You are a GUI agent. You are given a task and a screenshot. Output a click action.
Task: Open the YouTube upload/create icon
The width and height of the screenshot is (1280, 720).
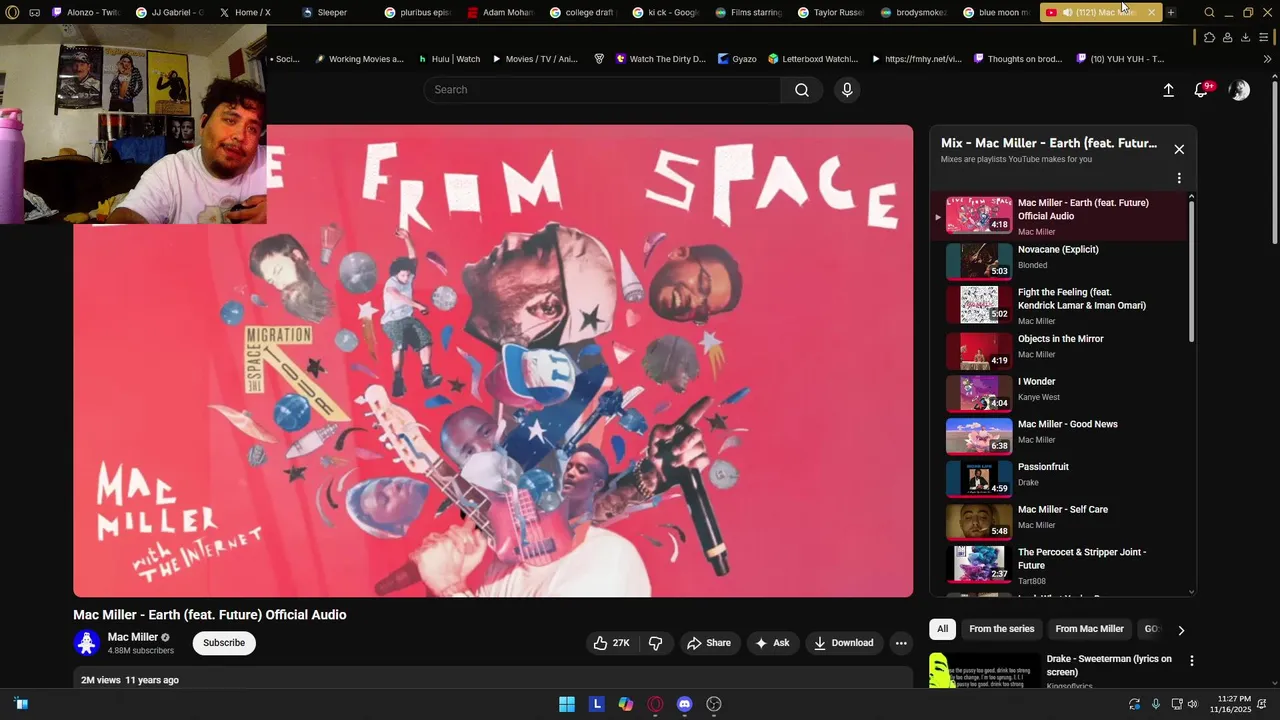click(x=1168, y=90)
